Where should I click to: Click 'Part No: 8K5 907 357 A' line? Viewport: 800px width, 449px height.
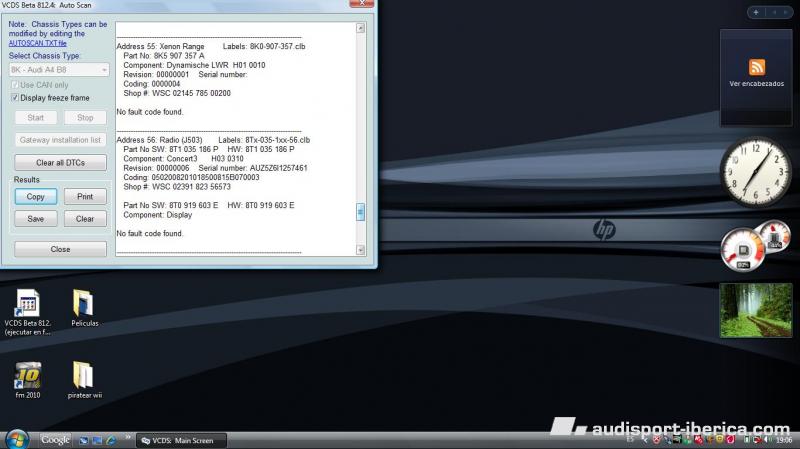164,56
